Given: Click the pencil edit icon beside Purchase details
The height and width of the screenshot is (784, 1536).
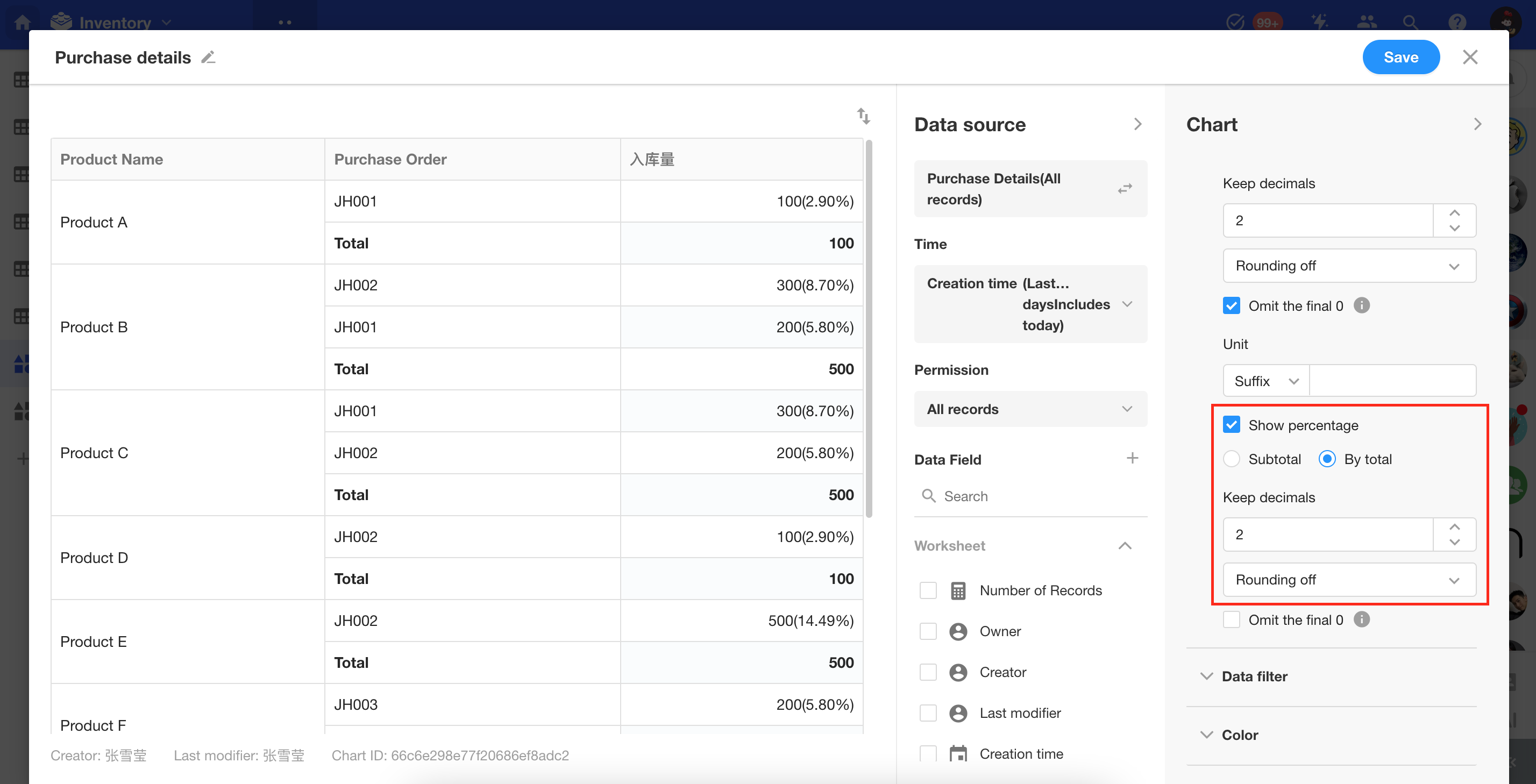Looking at the screenshot, I should point(208,57).
